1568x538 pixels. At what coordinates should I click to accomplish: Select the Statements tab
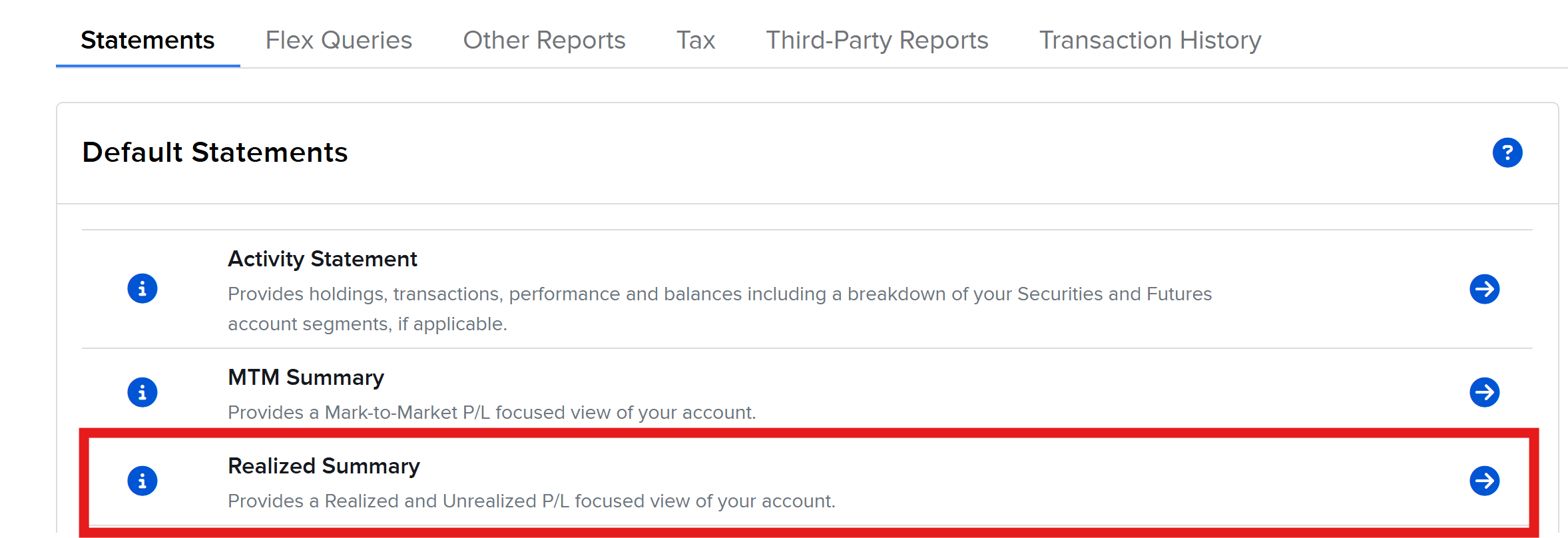coord(147,40)
